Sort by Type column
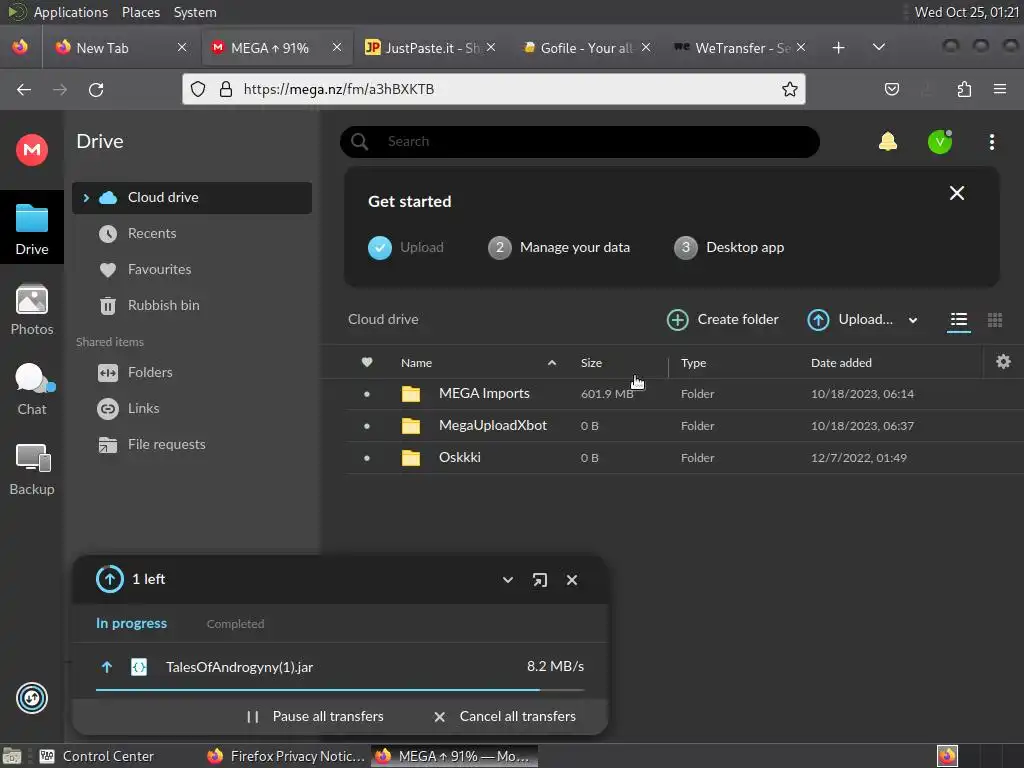Viewport: 1024px width, 768px height. click(693, 362)
